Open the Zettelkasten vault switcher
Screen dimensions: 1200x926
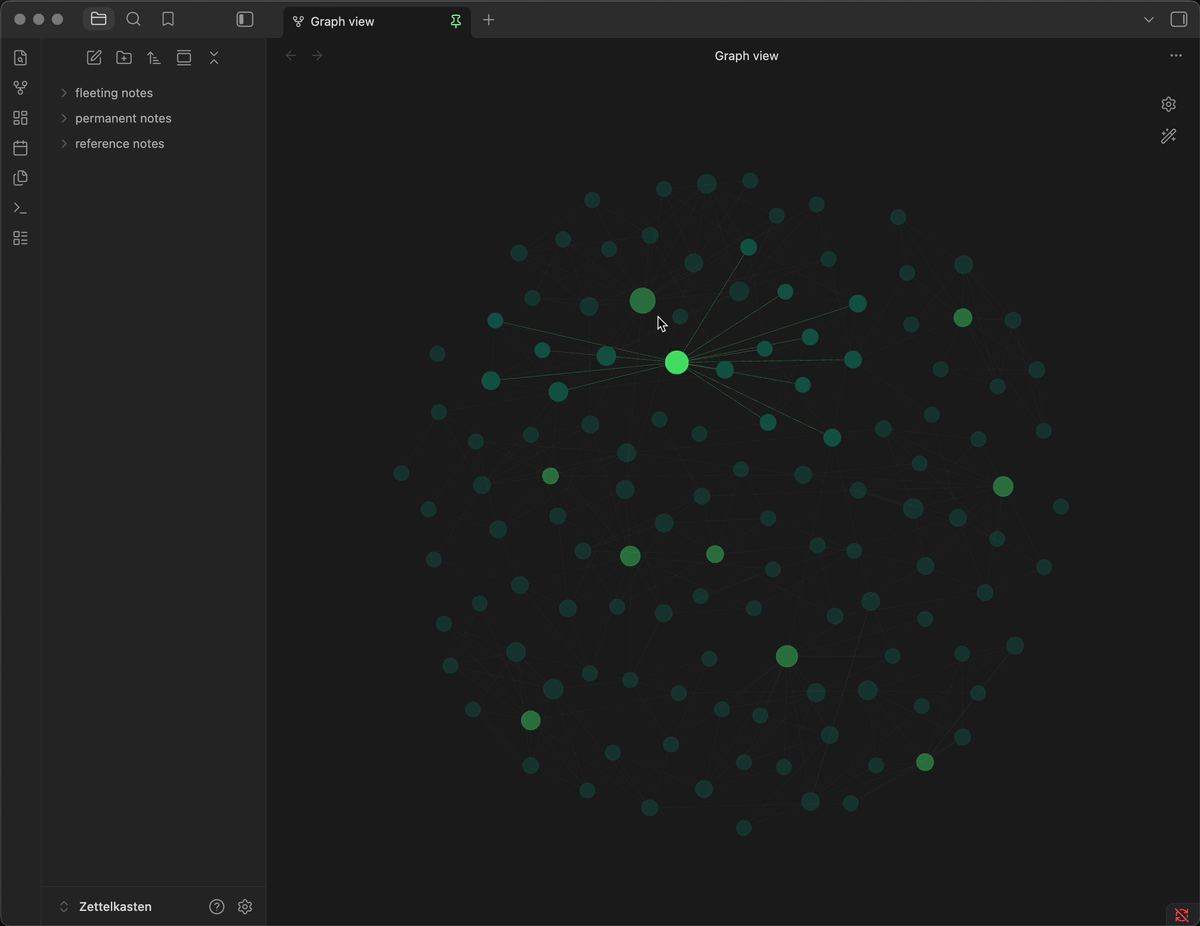pyautogui.click(x=105, y=907)
